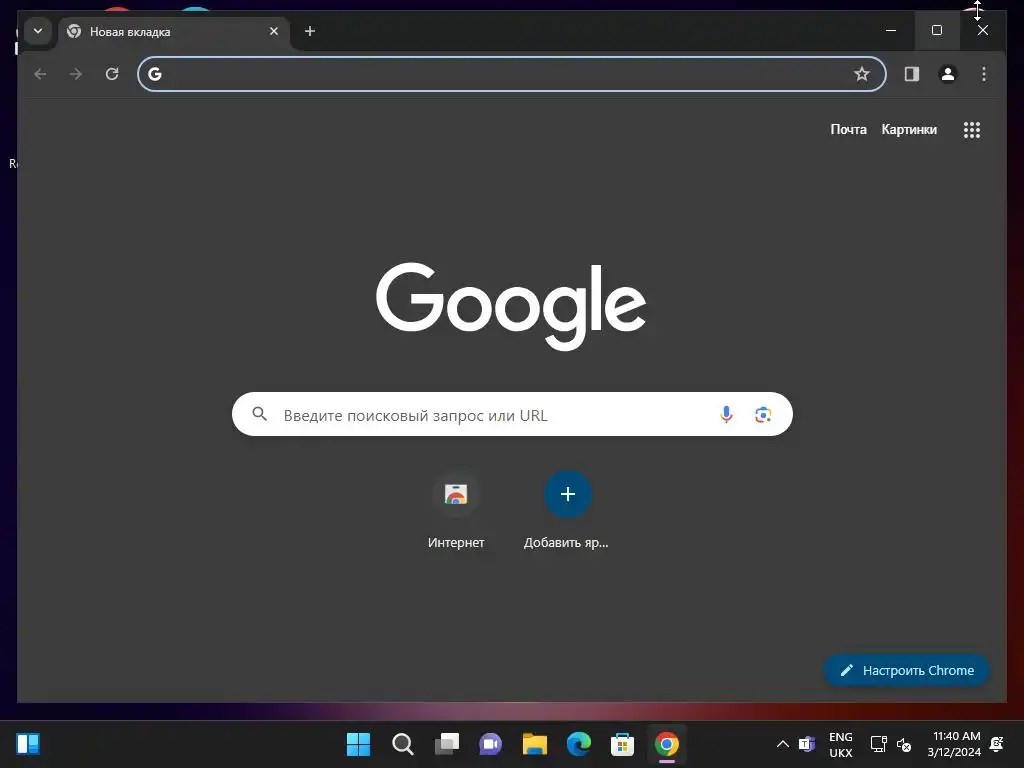Open Task View on taskbar
The width and height of the screenshot is (1024, 768).
click(447, 744)
